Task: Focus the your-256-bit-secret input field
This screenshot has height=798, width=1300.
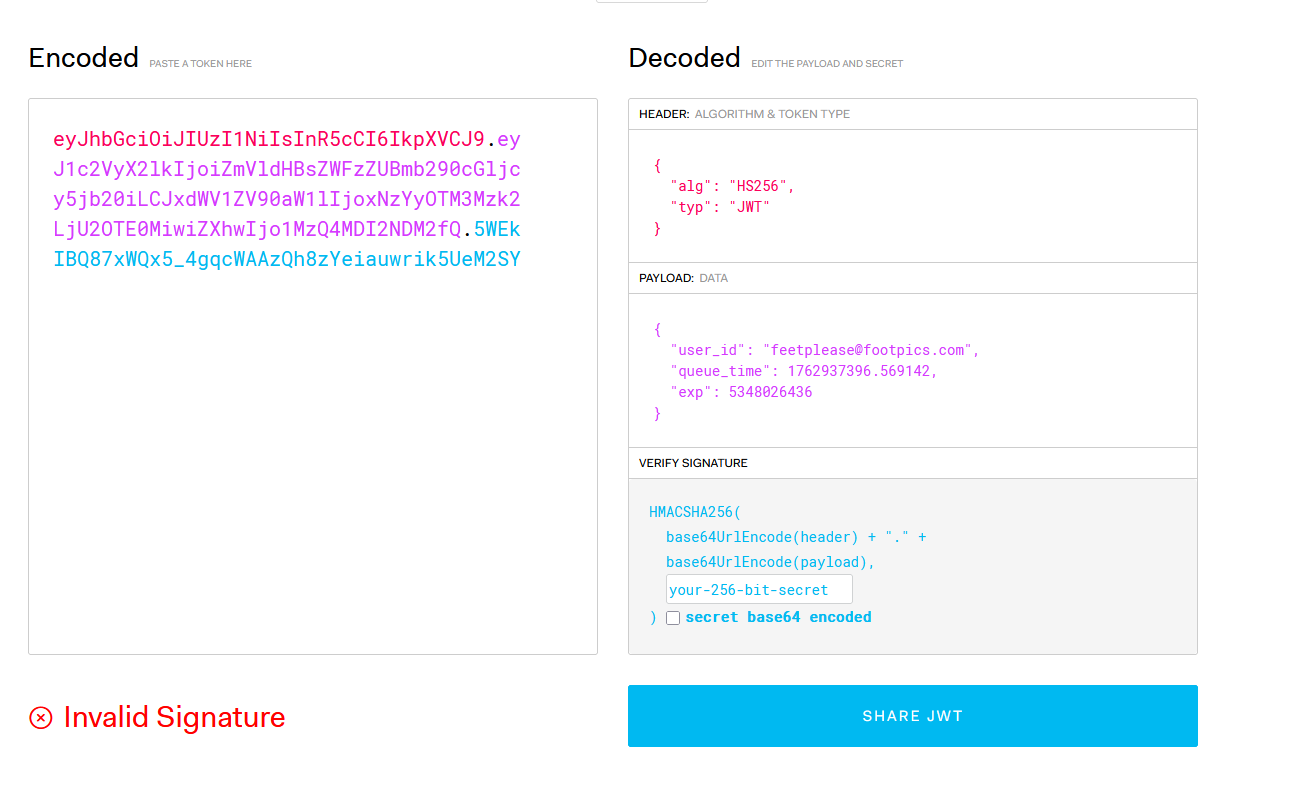Action: pyautogui.click(x=759, y=589)
